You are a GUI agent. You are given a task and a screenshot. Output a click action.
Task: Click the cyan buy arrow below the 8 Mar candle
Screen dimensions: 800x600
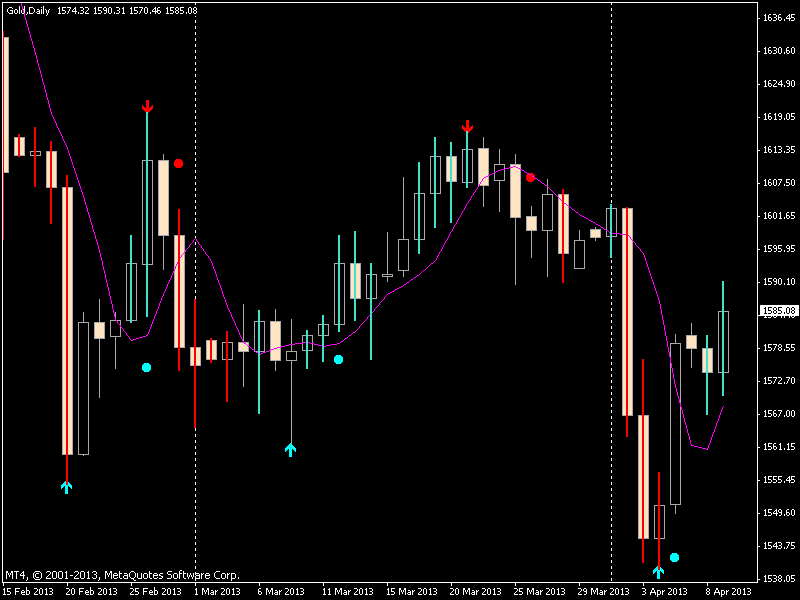point(291,449)
